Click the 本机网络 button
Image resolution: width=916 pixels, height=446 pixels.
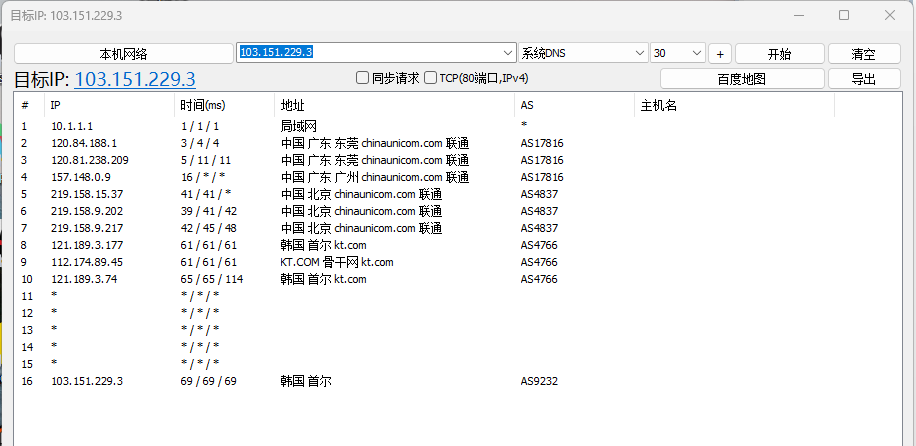coord(123,54)
